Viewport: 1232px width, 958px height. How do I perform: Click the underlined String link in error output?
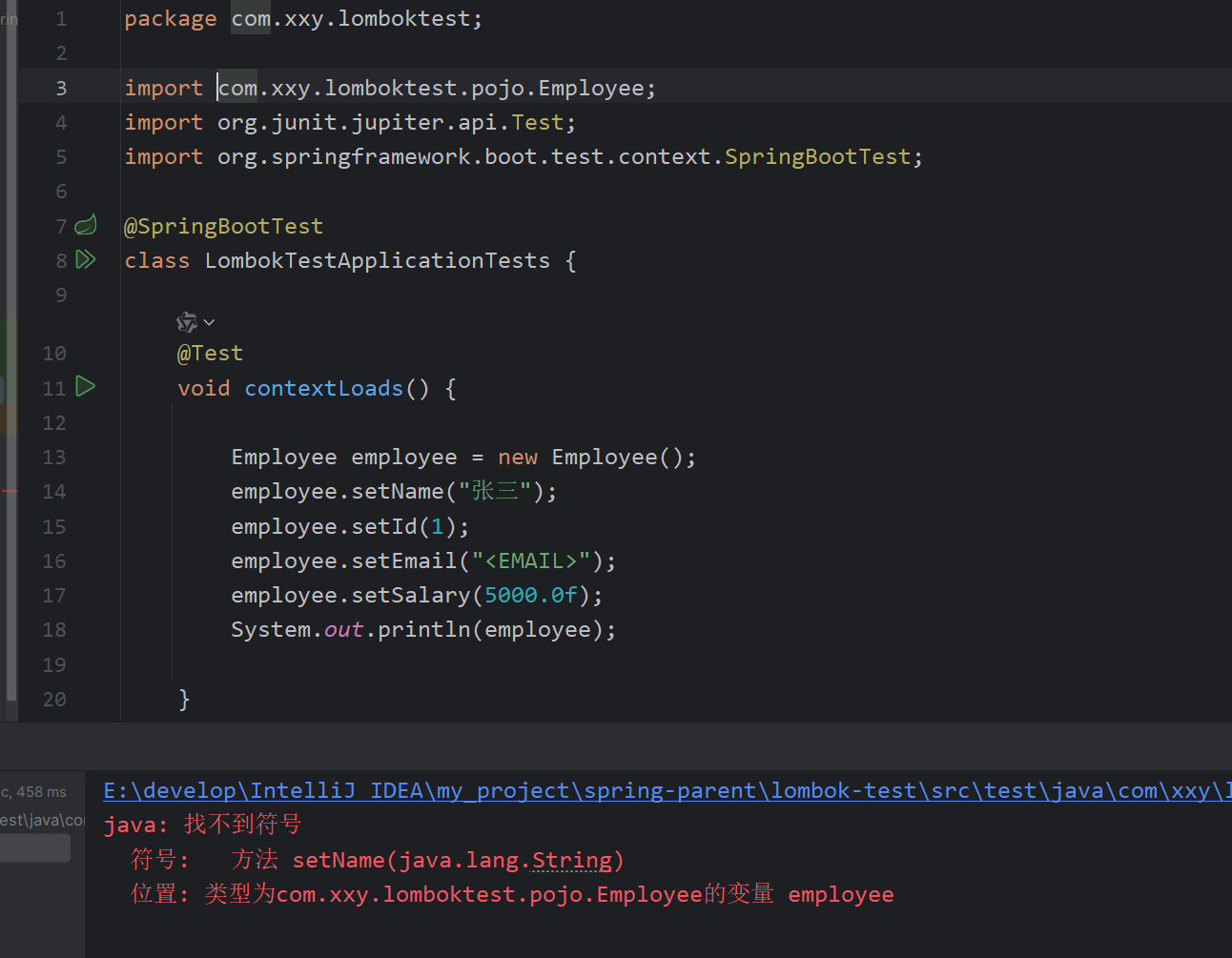(x=573, y=860)
